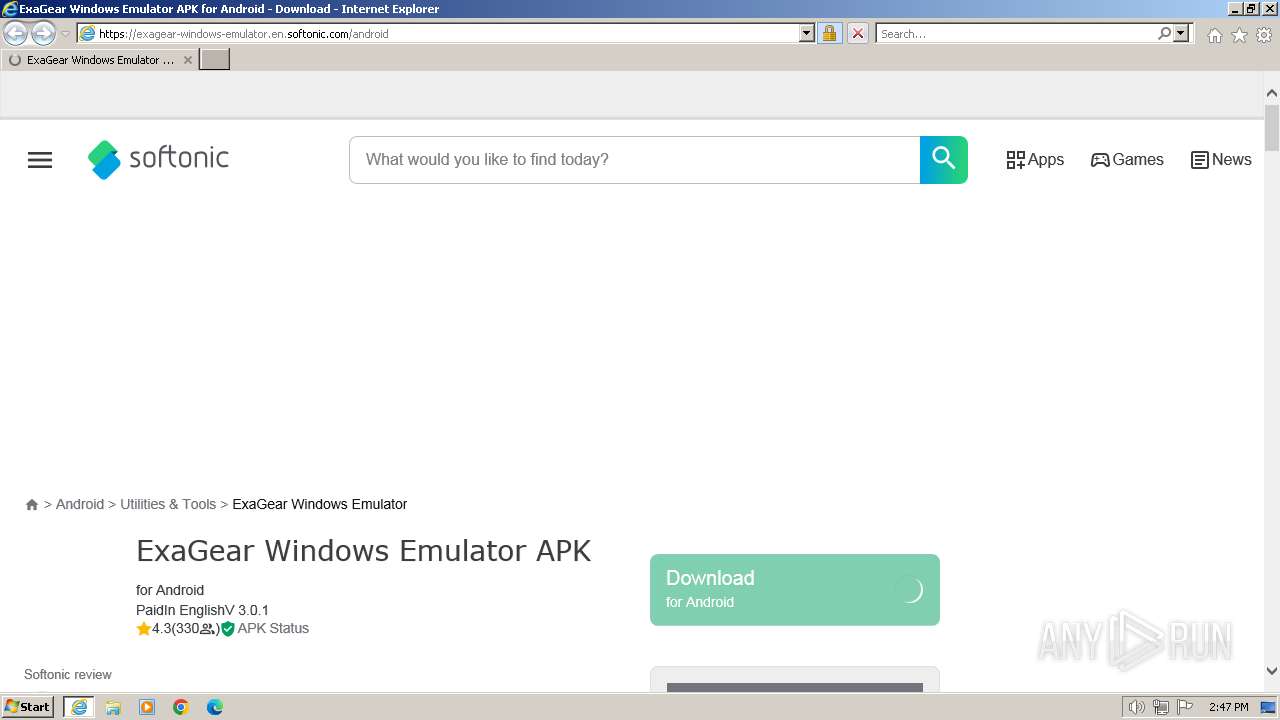Click the Download for Android button
The width and height of the screenshot is (1280, 720).
795,590
